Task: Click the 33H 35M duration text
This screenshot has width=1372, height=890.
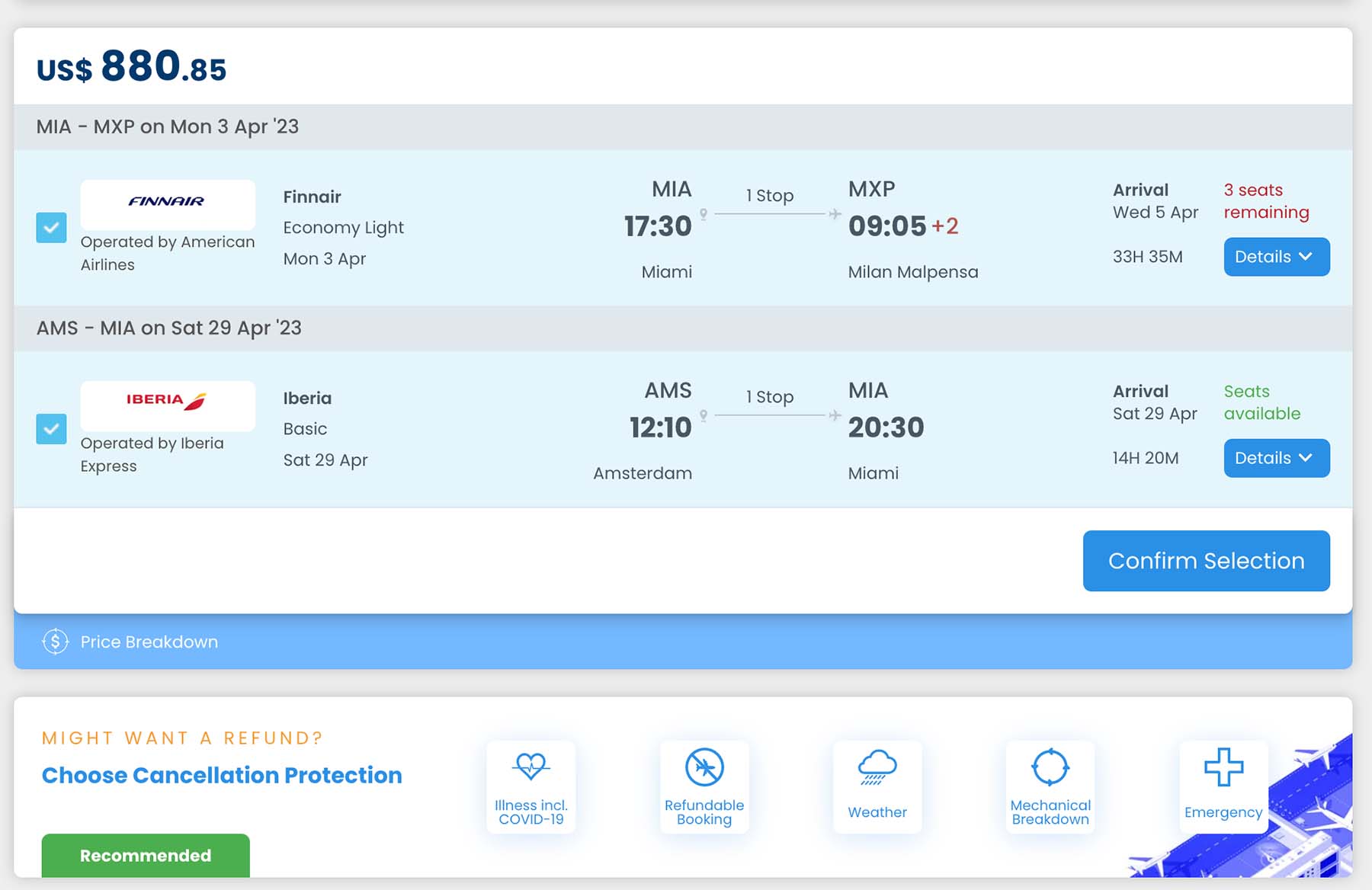Action: coord(1148,257)
